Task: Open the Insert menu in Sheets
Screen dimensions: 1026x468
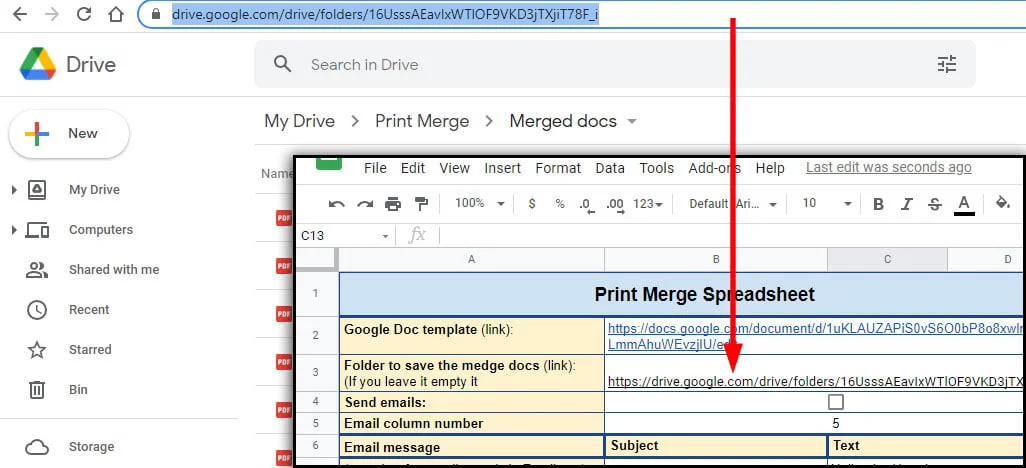Action: pyautogui.click(x=503, y=168)
